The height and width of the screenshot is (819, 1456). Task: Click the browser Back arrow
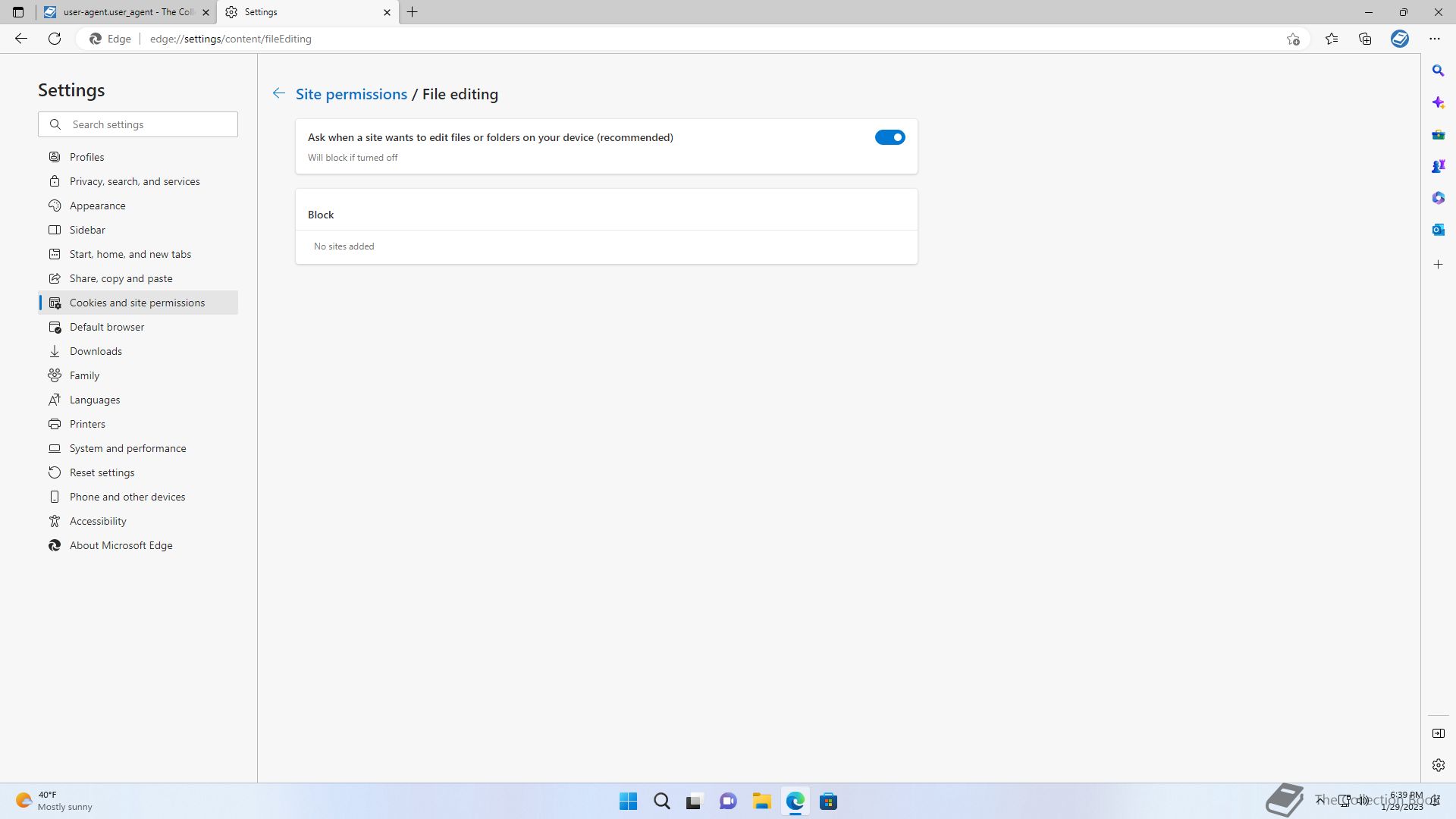(x=21, y=39)
